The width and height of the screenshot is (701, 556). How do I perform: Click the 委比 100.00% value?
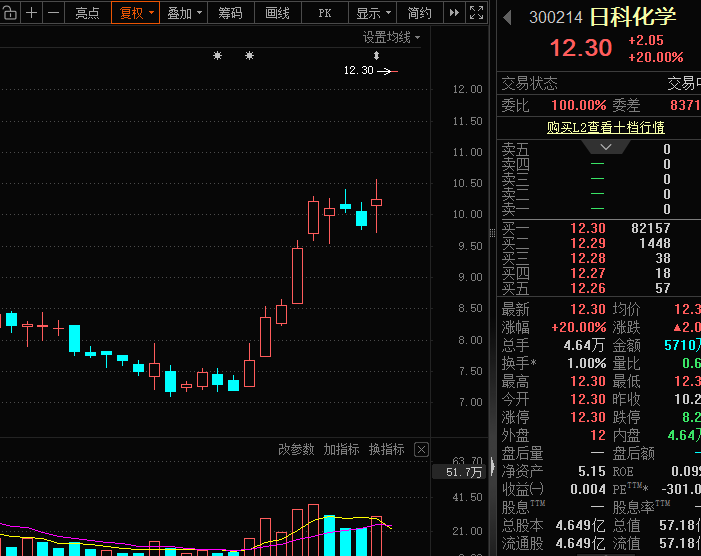tap(579, 105)
